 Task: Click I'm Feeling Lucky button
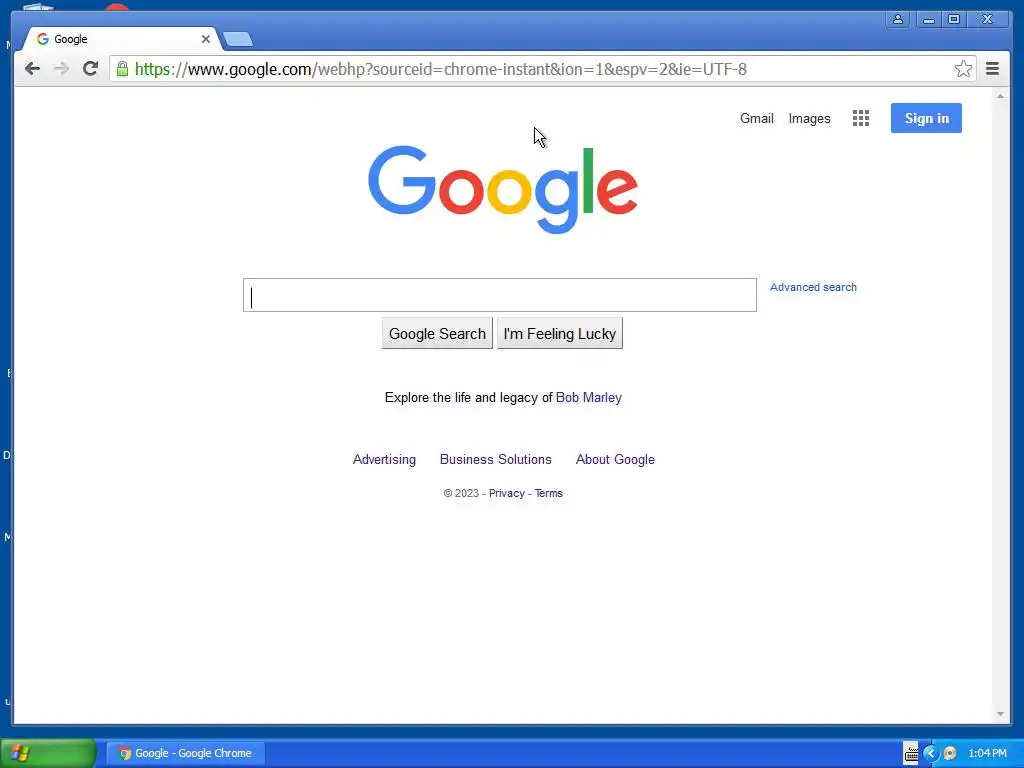tap(560, 334)
